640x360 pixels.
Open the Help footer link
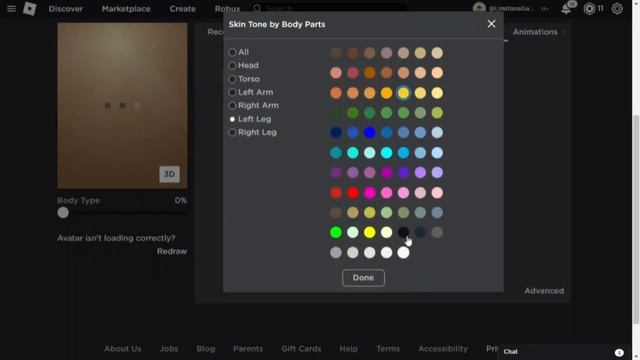point(349,349)
